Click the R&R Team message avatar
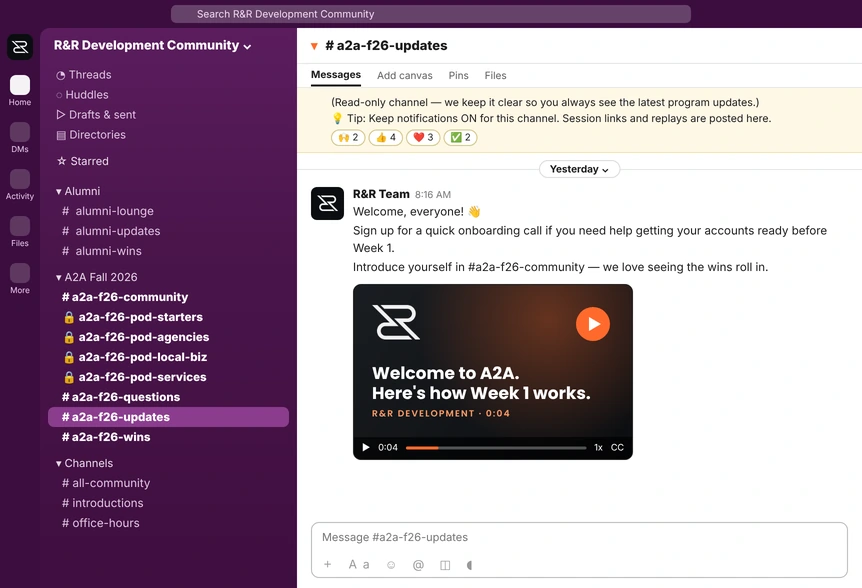The width and height of the screenshot is (862, 588). tap(327, 203)
